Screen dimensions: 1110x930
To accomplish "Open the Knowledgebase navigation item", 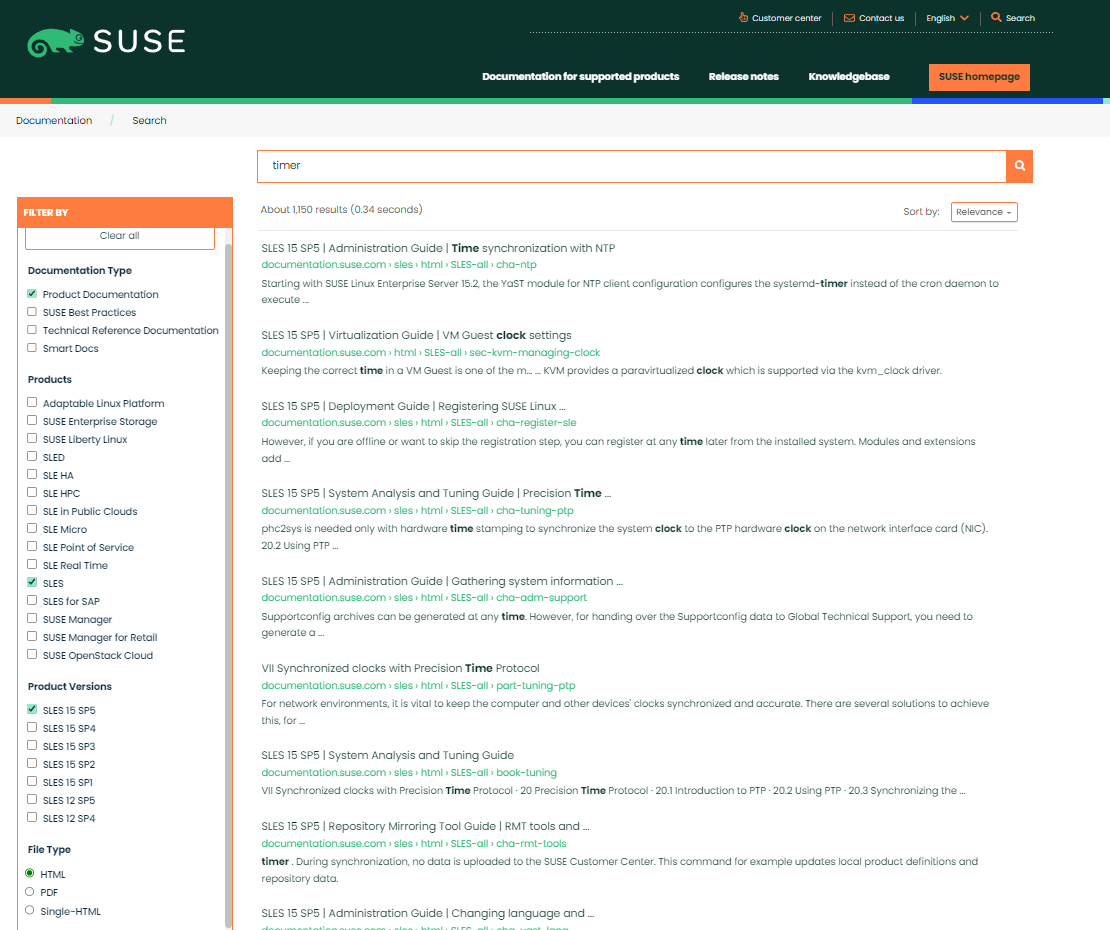I will pyautogui.click(x=848, y=76).
